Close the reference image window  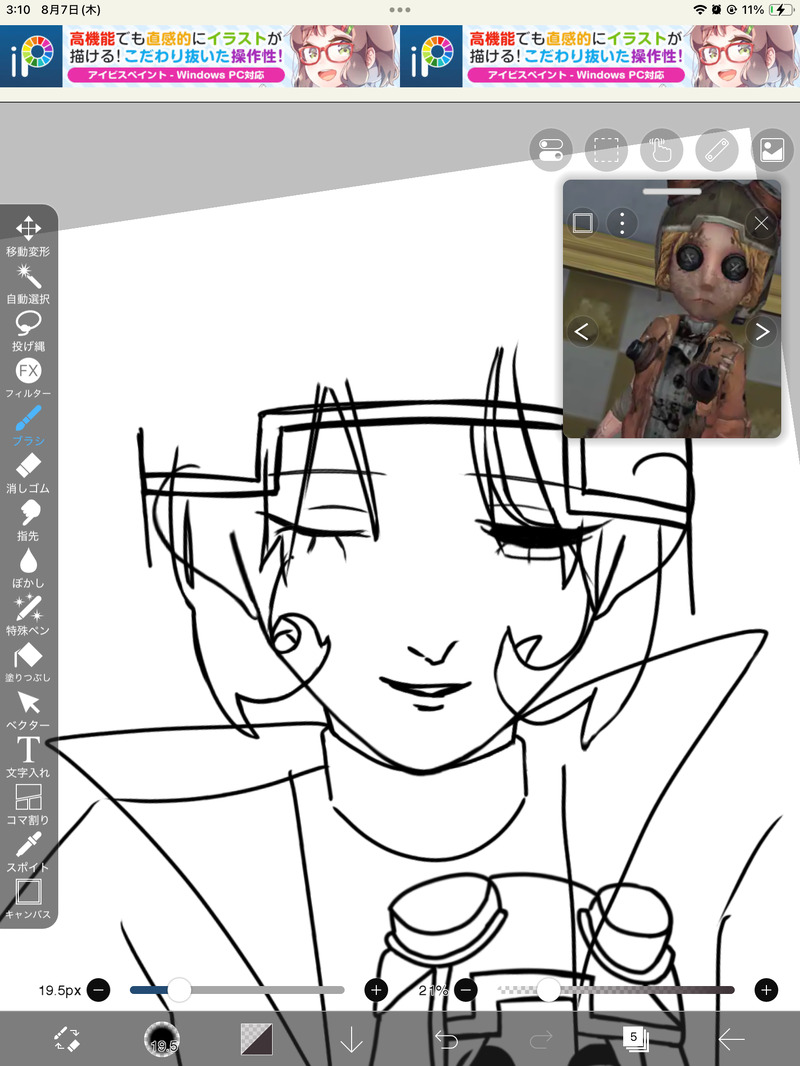pyautogui.click(x=761, y=223)
